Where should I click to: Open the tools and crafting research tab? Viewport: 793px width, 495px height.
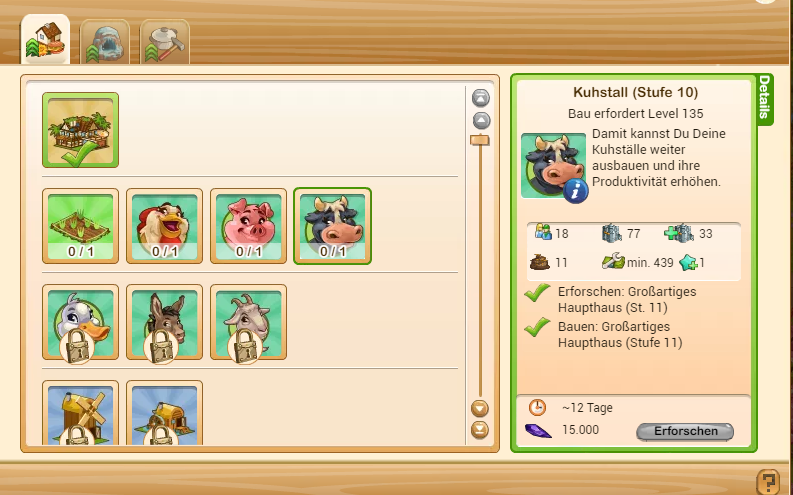pyautogui.click(x=165, y=42)
